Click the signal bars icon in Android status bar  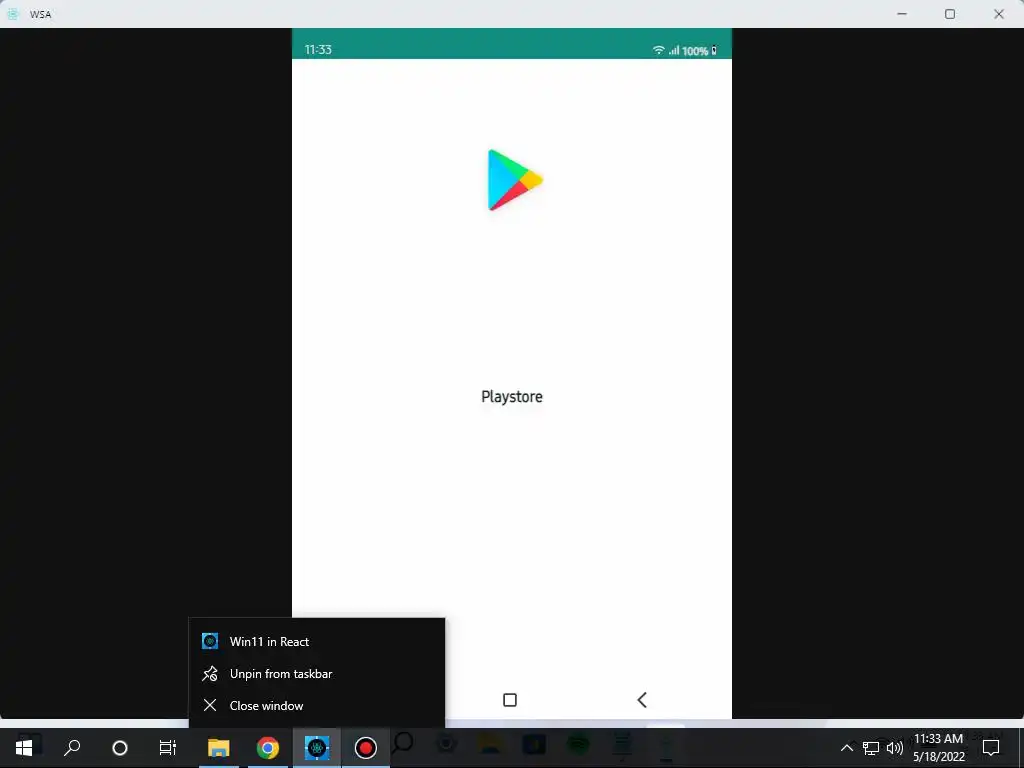point(674,50)
